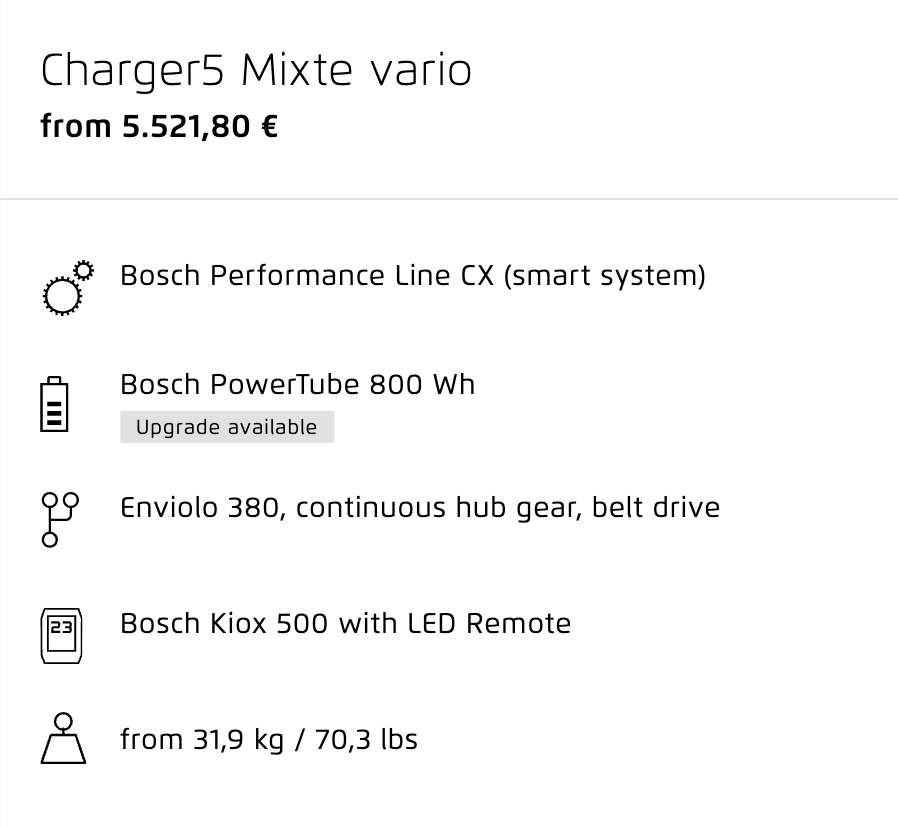Click the motor gear icon

click(68, 288)
